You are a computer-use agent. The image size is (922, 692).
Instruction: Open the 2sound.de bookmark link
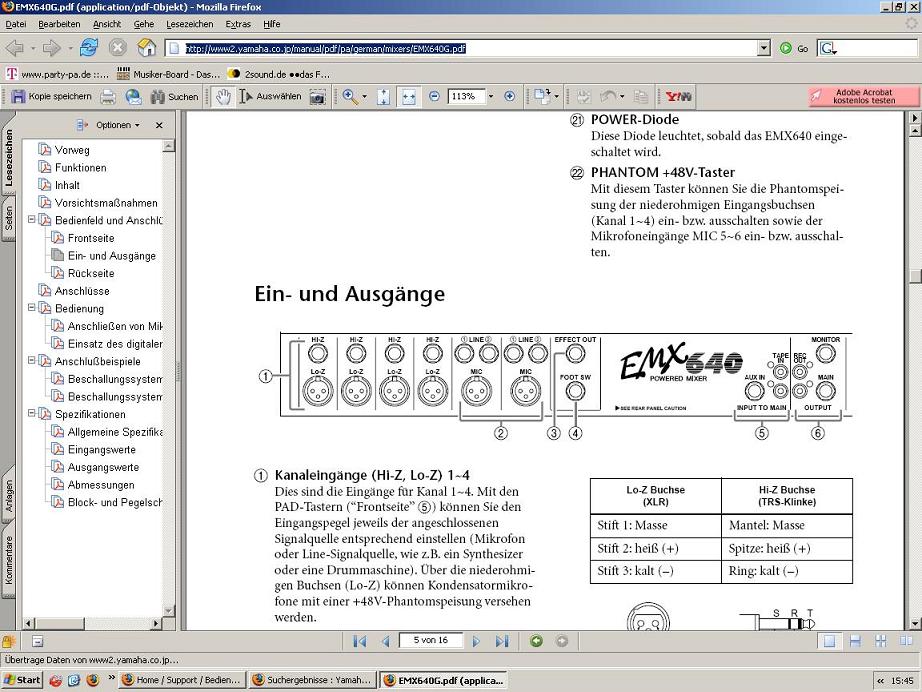pos(279,74)
